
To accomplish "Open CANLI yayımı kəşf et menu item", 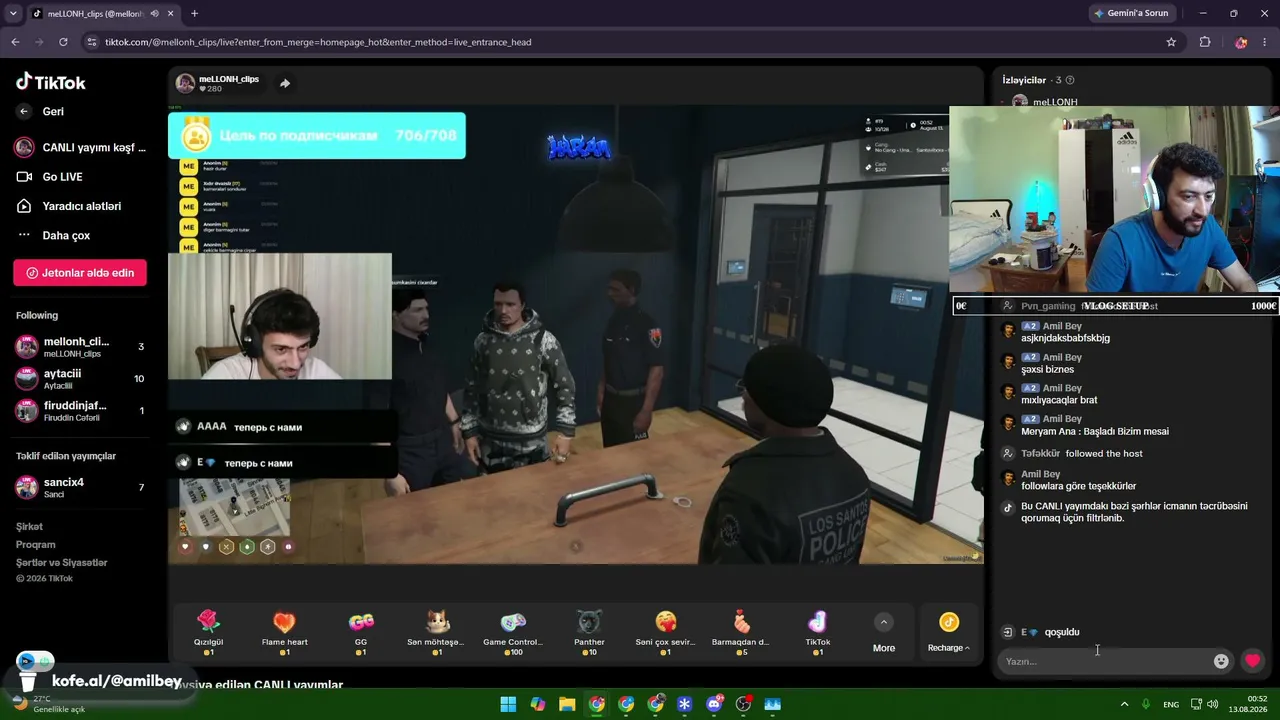I will pyautogui.click(x=80, y=148).
